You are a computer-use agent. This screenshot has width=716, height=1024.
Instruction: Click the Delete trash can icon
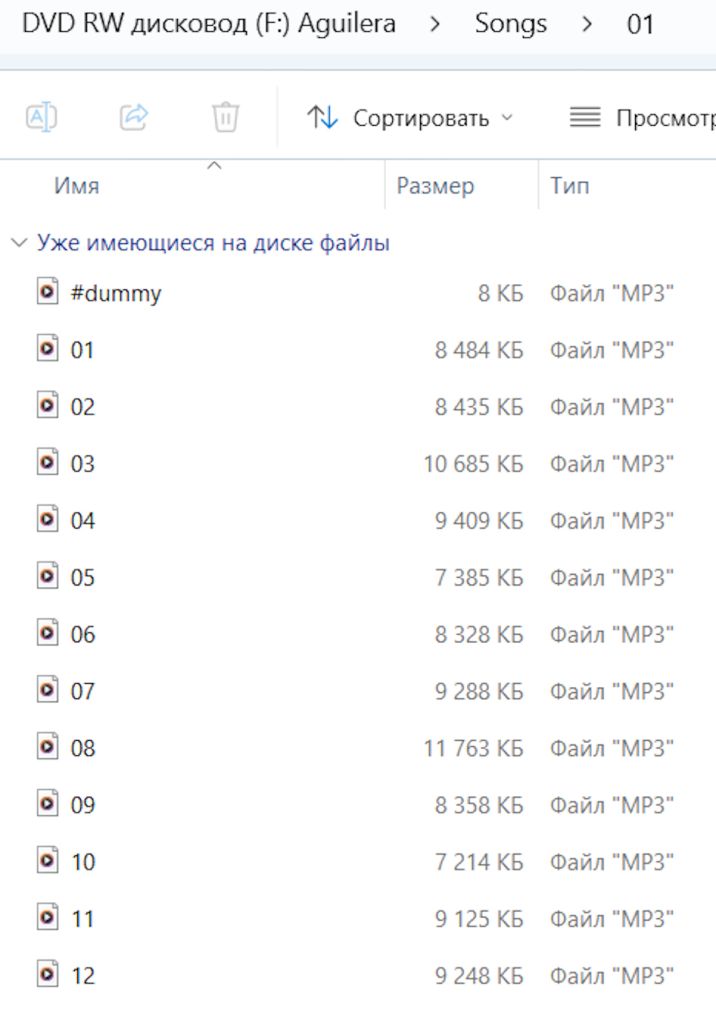[x=225, y=118]
